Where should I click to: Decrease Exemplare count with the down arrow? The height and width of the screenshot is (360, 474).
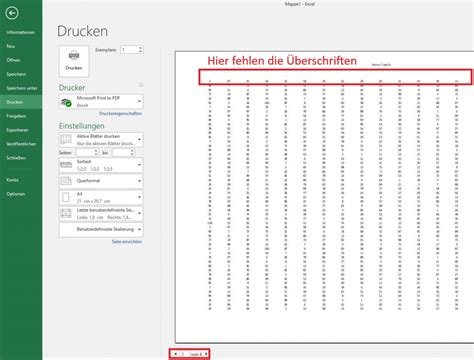tap(140, 52)
